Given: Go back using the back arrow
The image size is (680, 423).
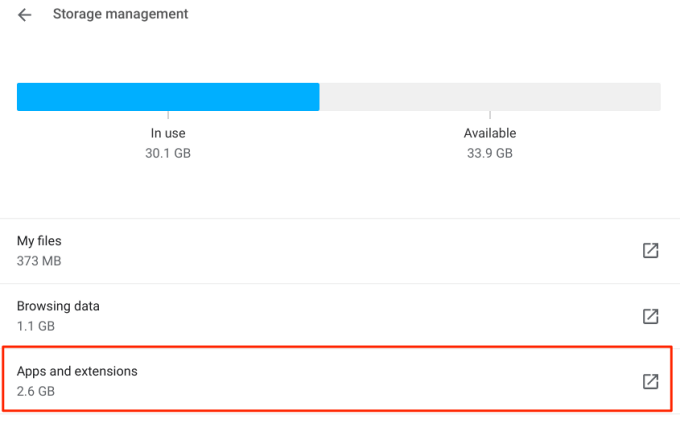Looking at the screenshot, I should [25, 15].
